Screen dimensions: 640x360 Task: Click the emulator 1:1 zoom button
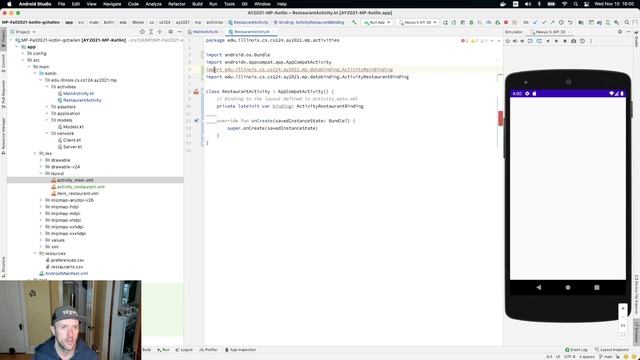pyautogui.click(x=623, y=326)
